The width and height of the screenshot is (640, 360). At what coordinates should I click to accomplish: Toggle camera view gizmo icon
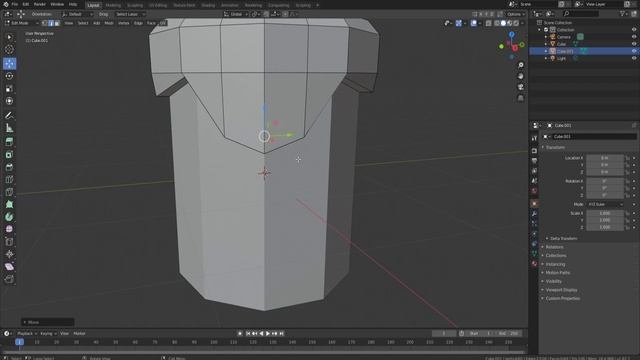(520, 87)
